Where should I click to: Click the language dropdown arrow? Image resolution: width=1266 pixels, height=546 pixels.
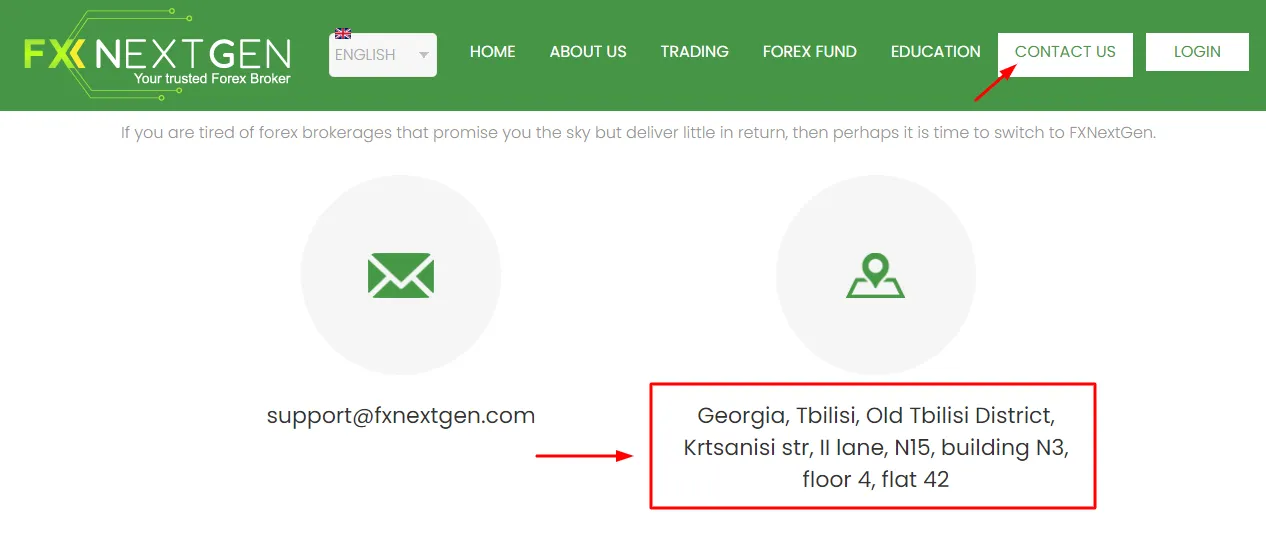[424, 55]
